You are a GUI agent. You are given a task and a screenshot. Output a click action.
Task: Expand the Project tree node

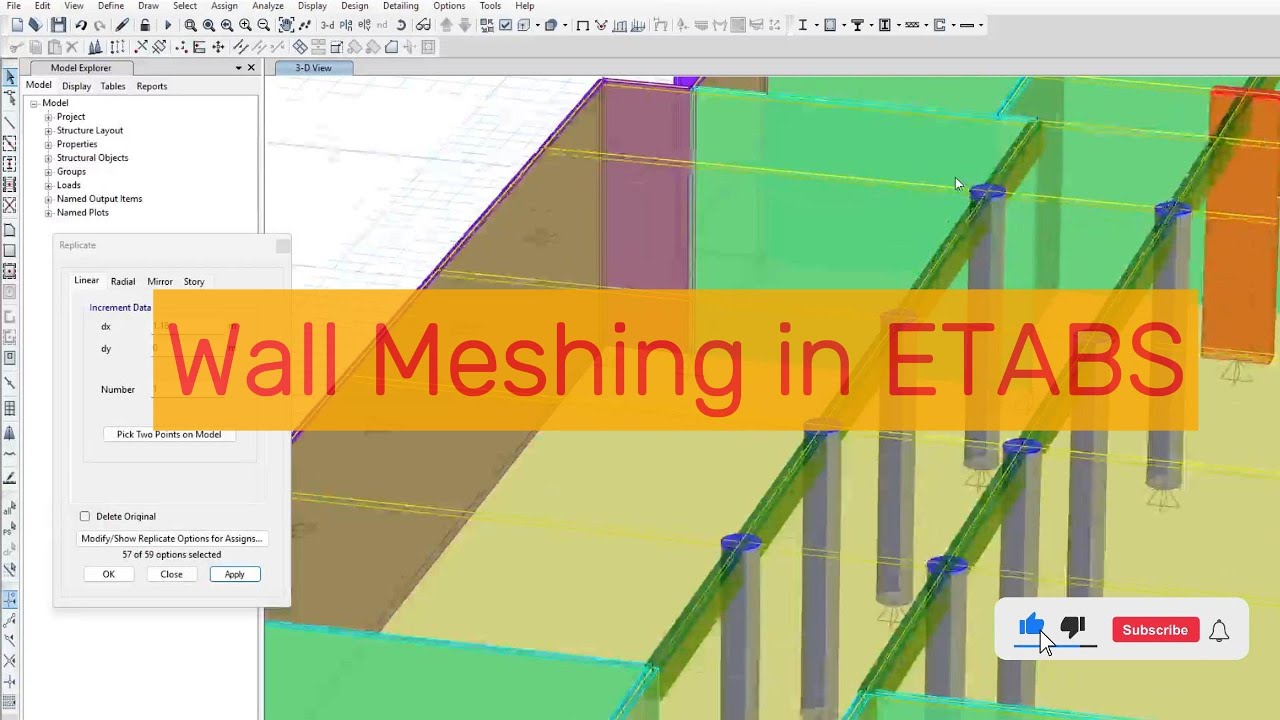pyautogui.click(x=48, y=117)
